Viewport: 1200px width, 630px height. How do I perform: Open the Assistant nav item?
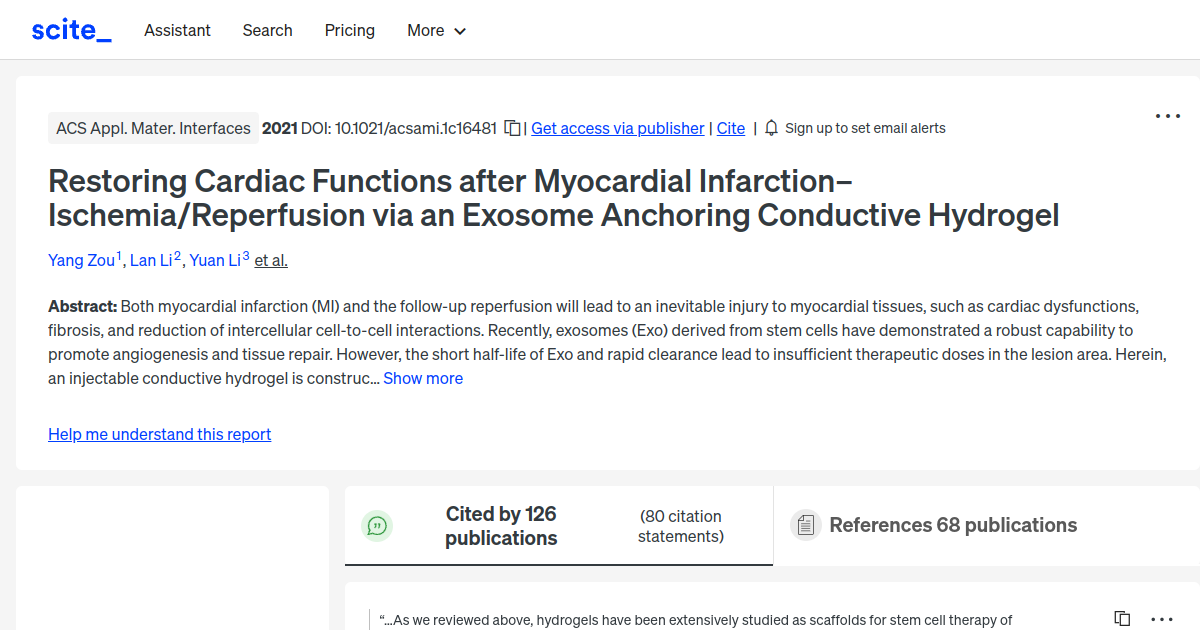click(x=177, y=30)
